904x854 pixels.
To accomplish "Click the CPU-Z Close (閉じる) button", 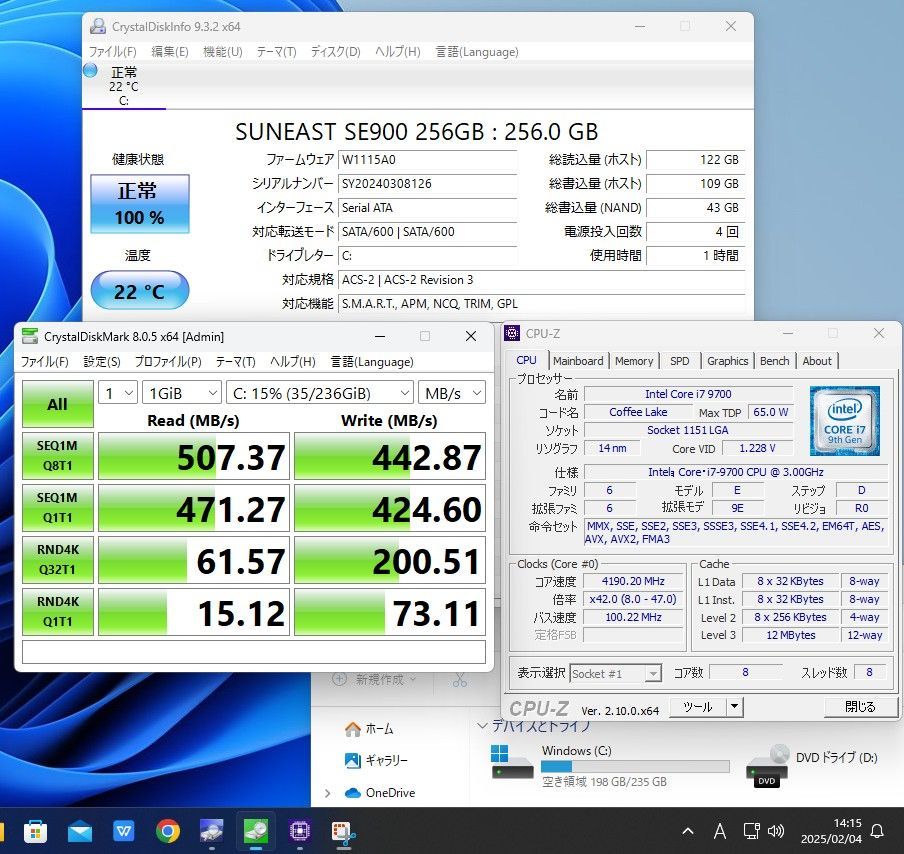I will [860, 706].
